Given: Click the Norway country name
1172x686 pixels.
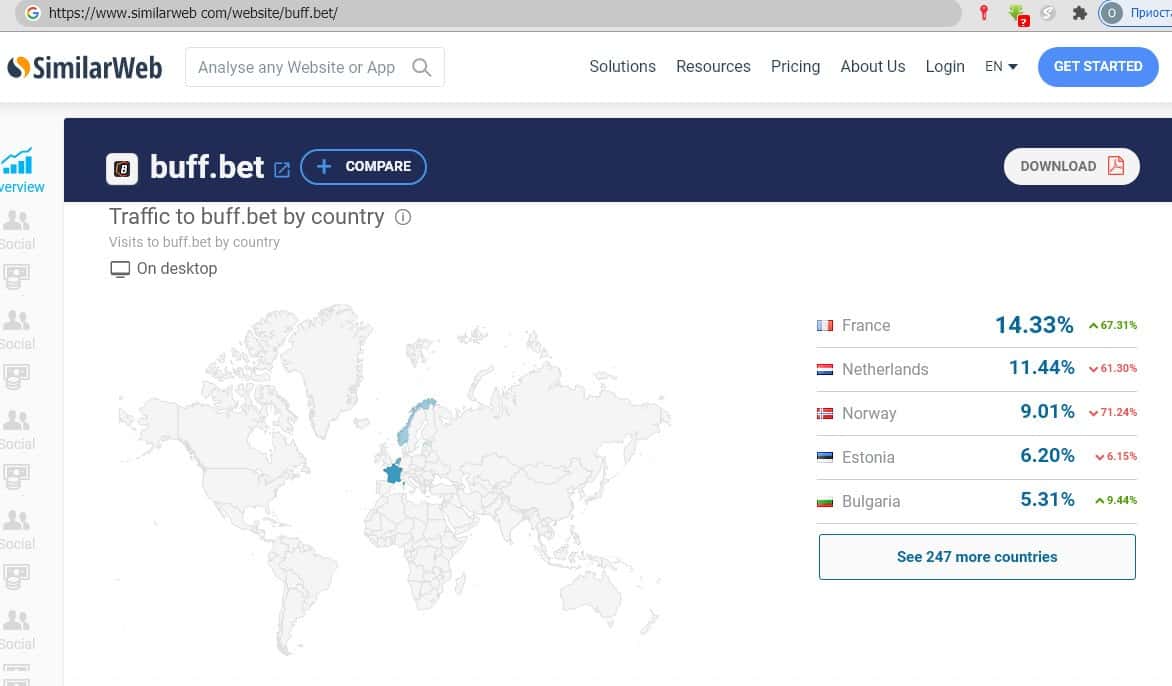Looking at the screenshot, I should click(869, 413).
